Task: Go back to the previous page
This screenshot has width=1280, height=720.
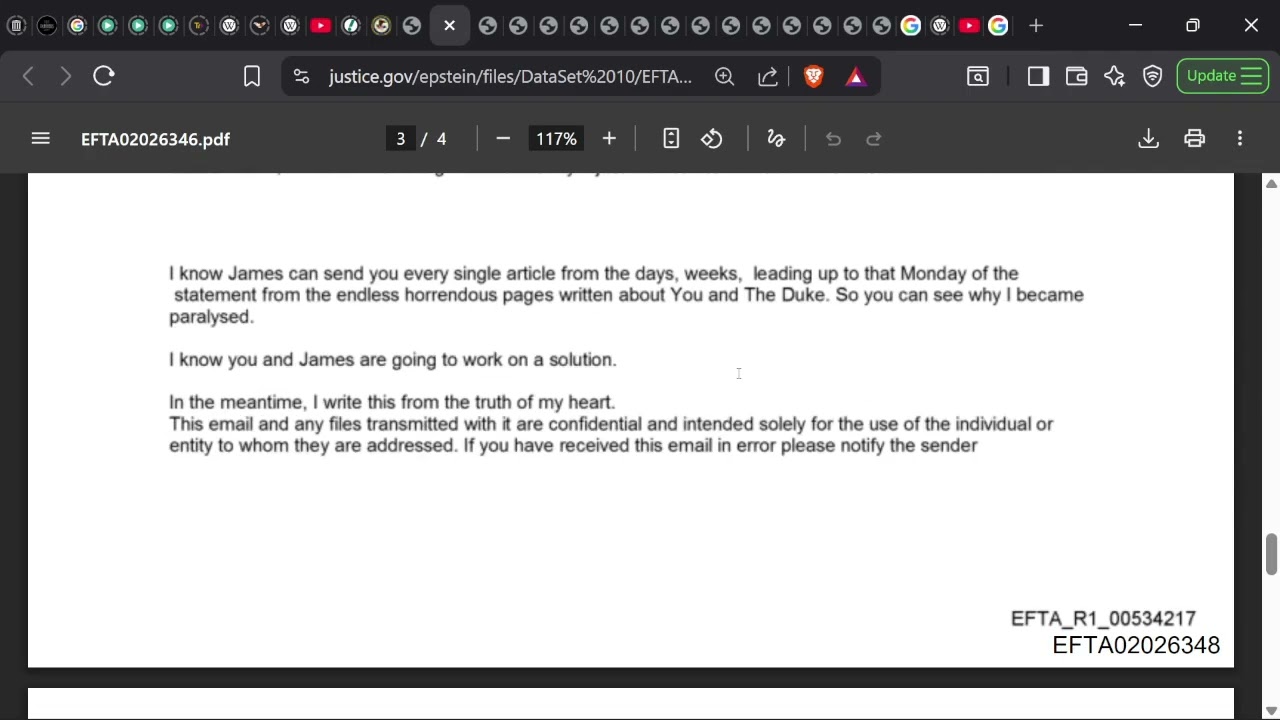Action: pyautogui.click(x=28, y=76)
